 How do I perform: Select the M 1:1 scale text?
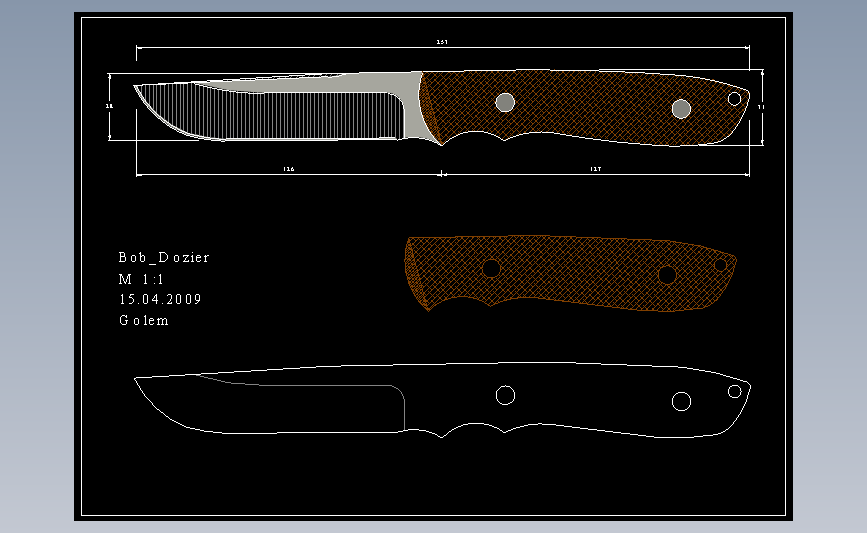141,279
